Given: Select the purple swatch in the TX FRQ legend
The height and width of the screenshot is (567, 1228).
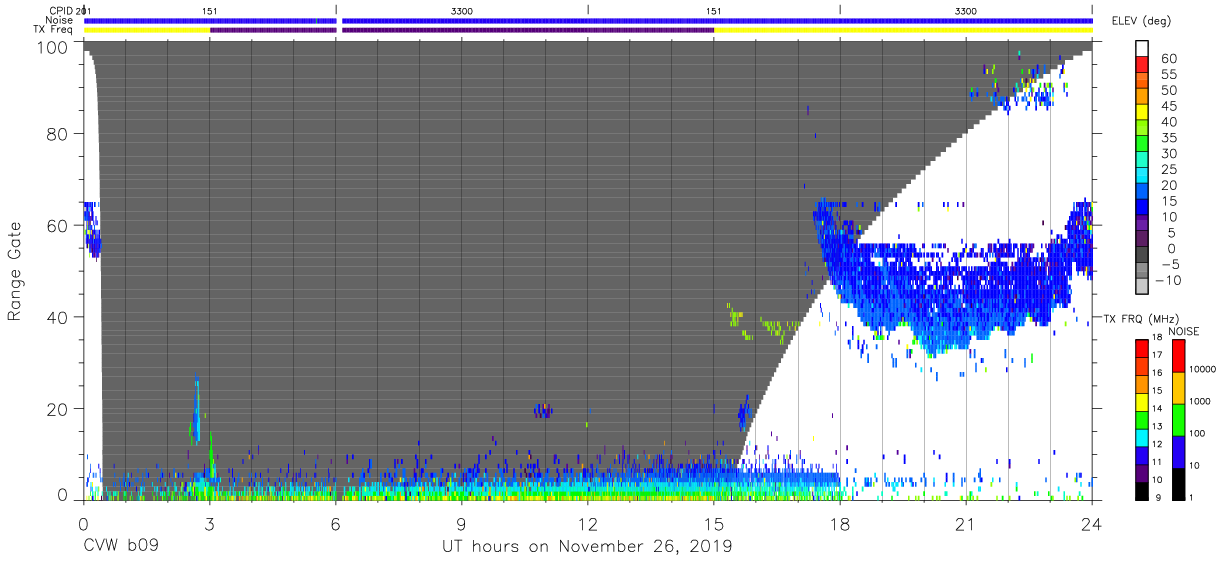Looking at the screenshot, I should [x=1144, y=476].
